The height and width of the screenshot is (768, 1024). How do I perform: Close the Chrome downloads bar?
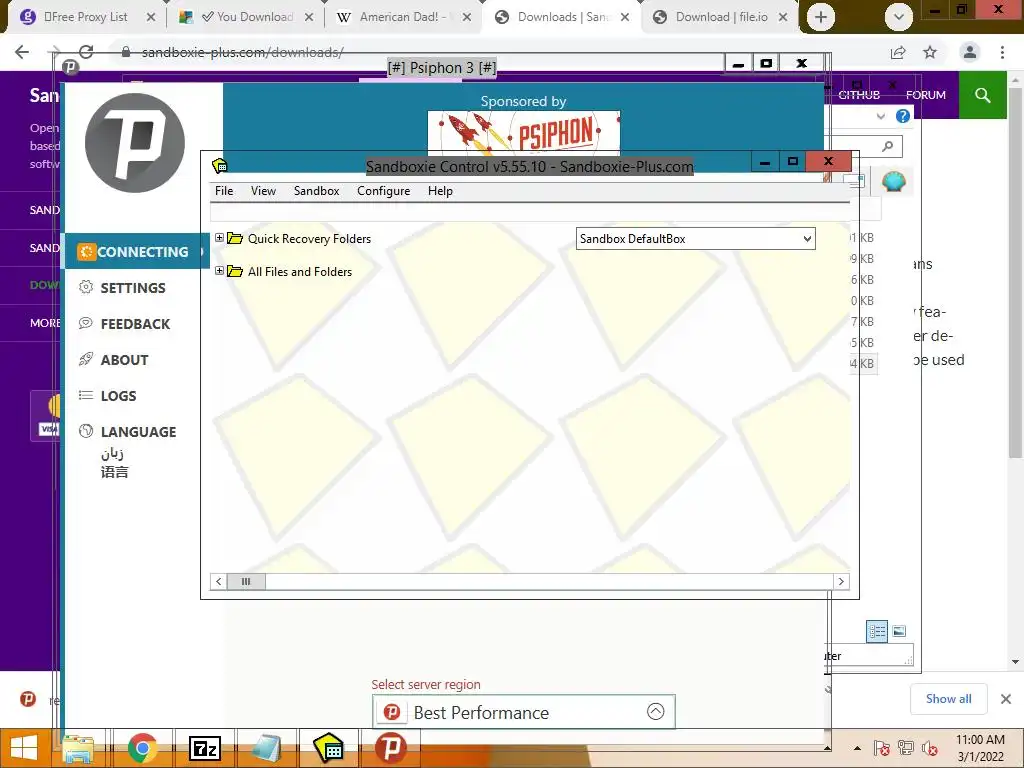click(1006, 699)
